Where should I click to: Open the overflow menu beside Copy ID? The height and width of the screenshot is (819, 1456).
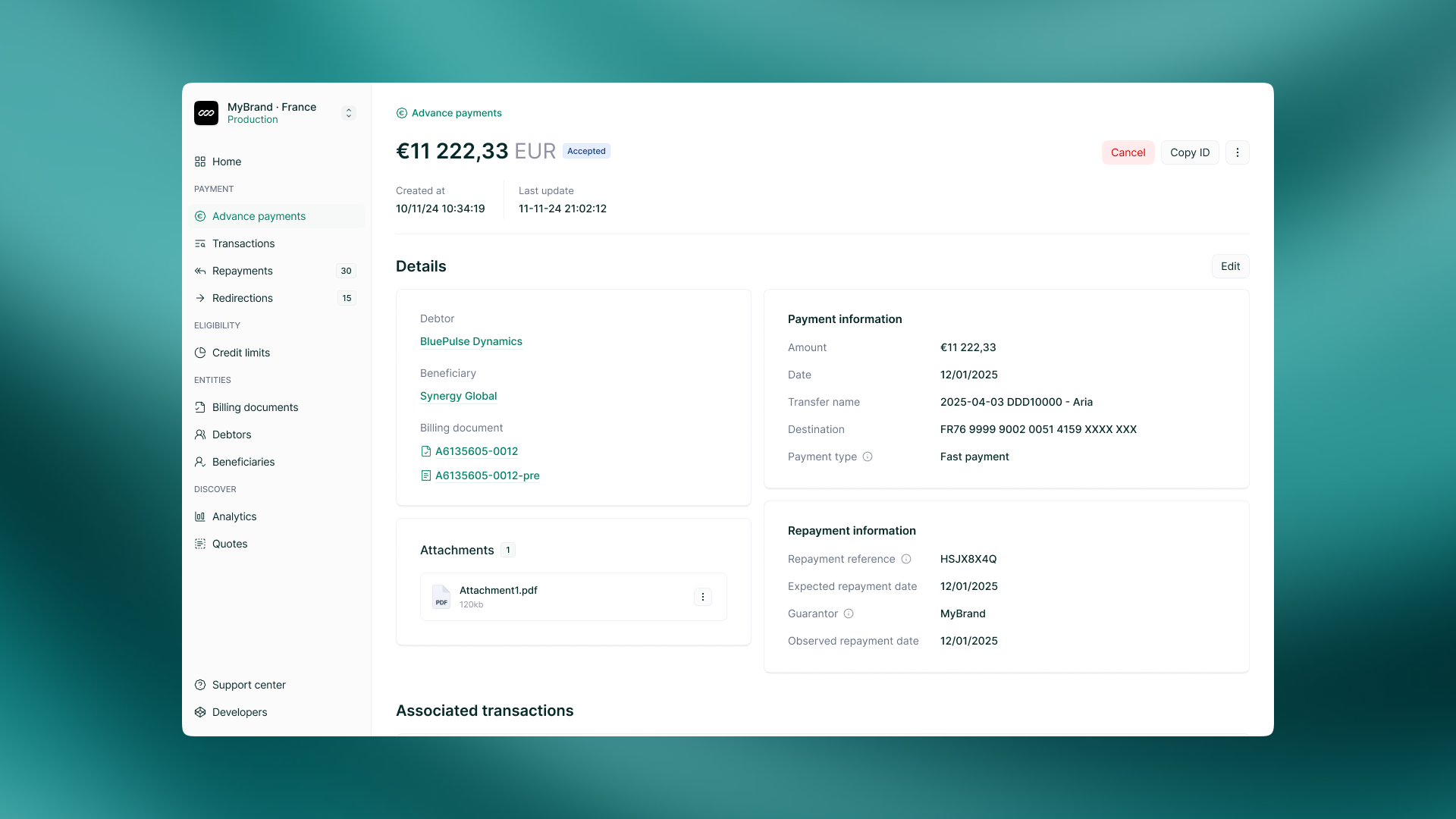pyautogui.click(x=1237, y=152)
